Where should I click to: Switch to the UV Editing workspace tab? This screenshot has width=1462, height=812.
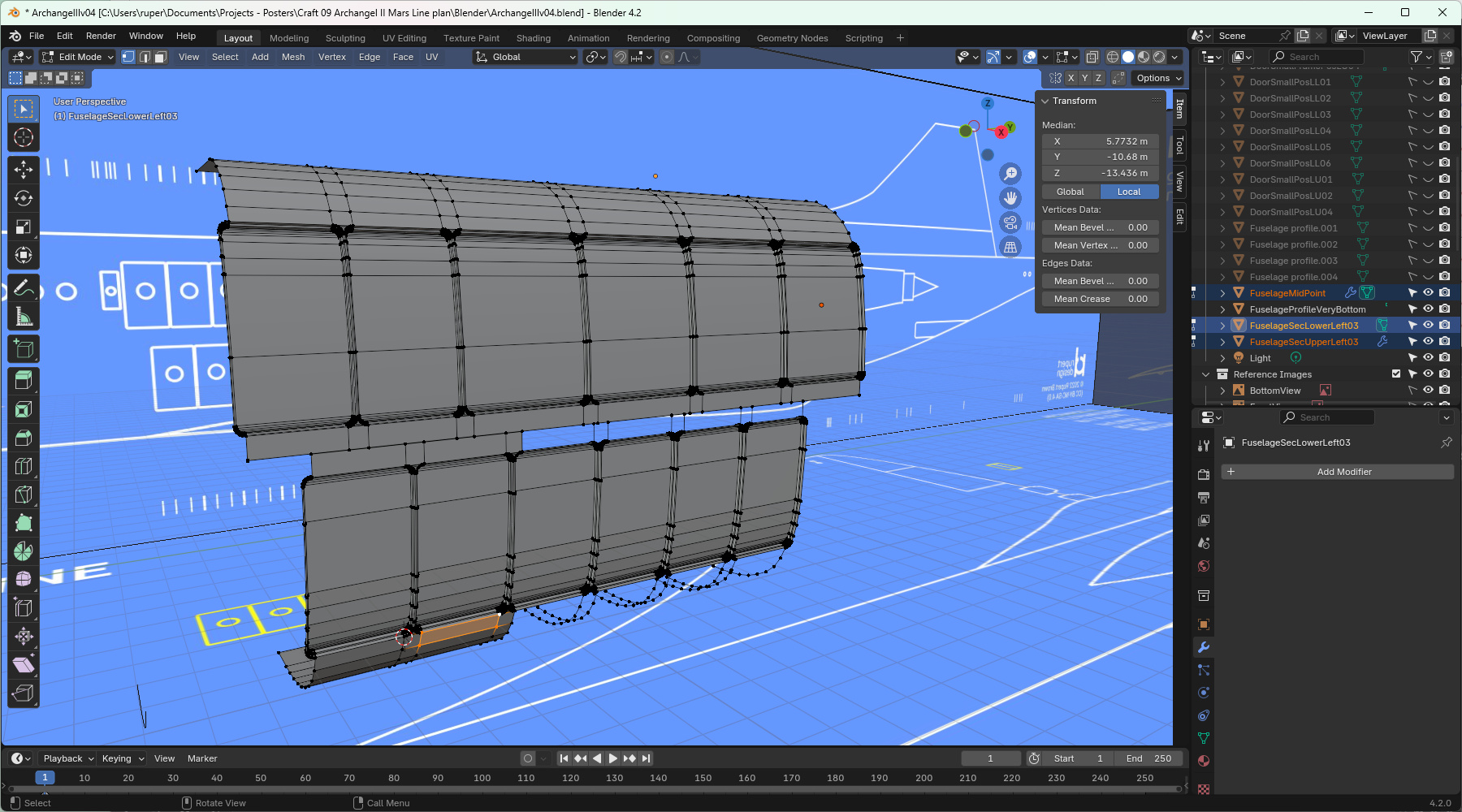[404, 38]
